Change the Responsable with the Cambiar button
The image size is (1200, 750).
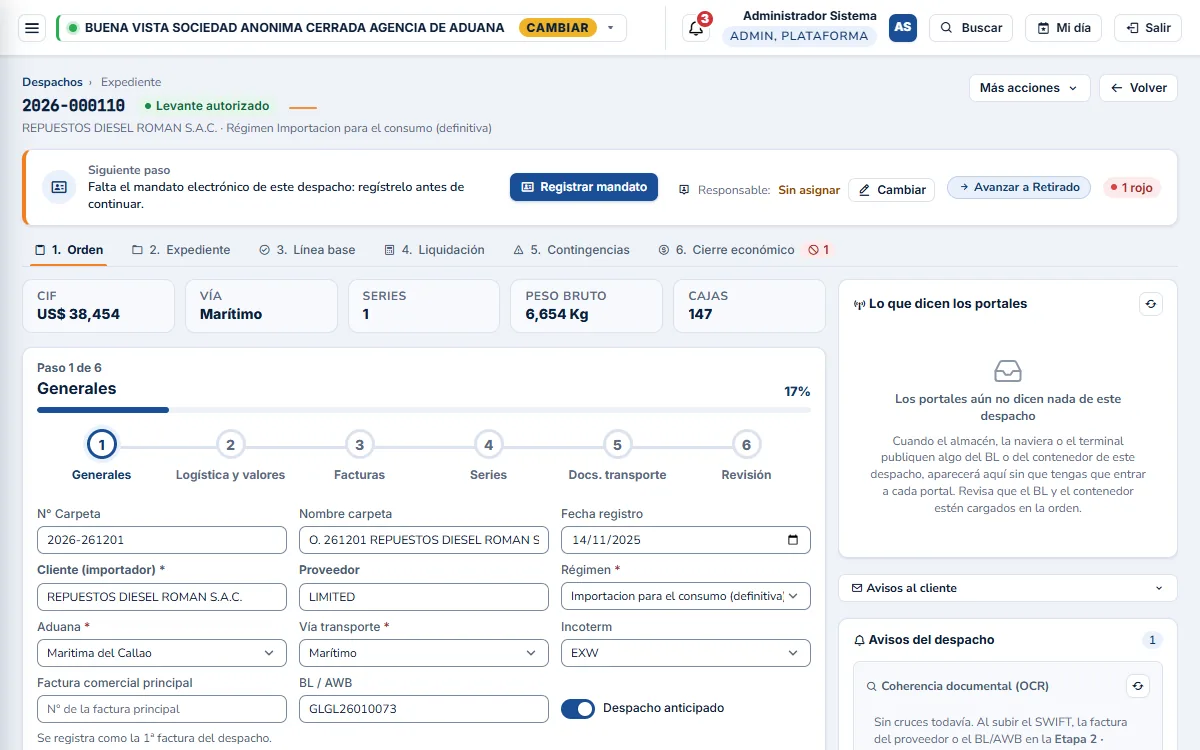point(891,190)
